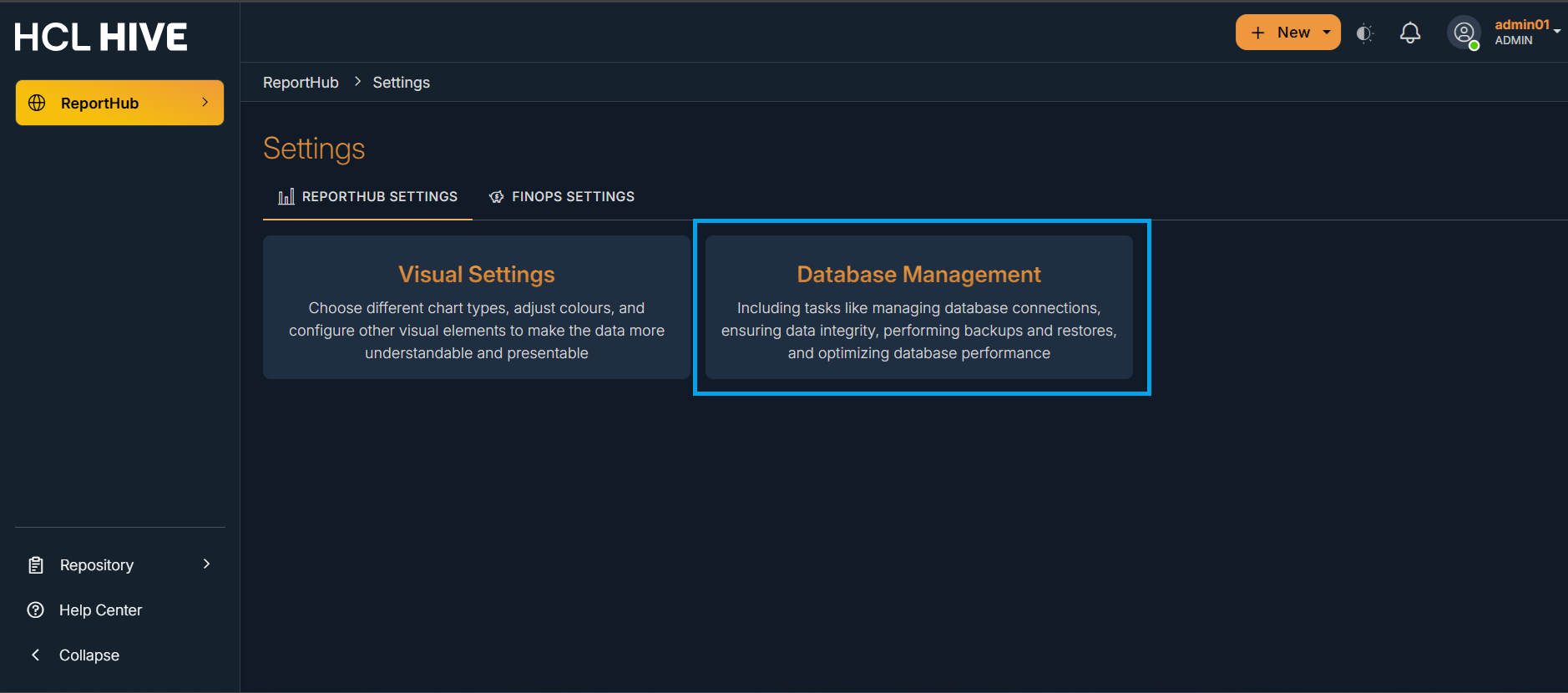
Task: Open the Database Management card
Action: click(918, 307)
